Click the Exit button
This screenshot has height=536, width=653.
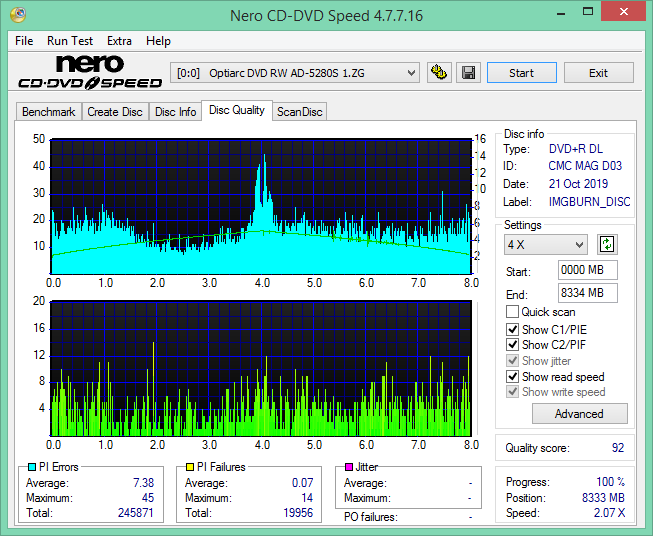pos(598,73)
